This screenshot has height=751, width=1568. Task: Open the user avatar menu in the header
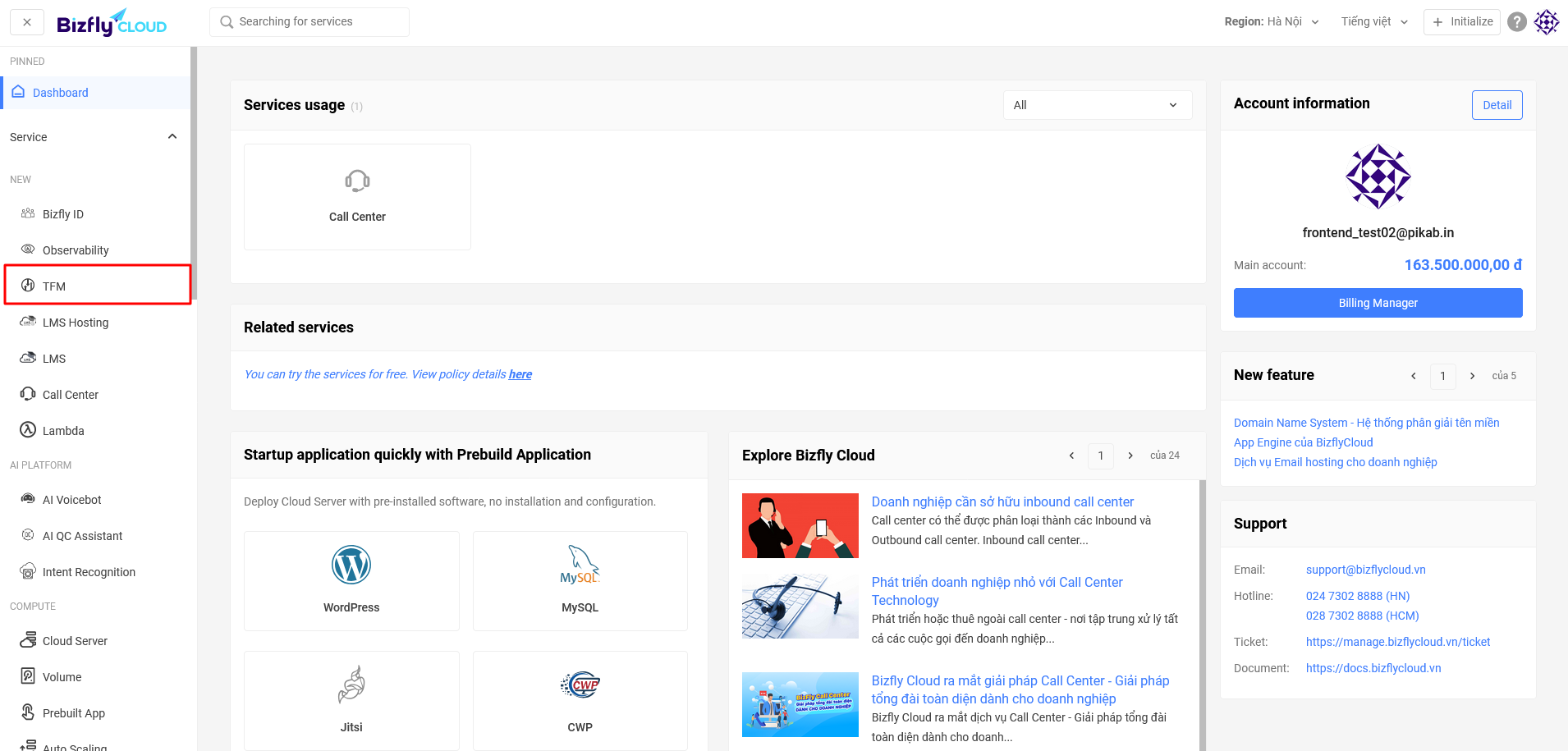click(x=1547, y=22)
